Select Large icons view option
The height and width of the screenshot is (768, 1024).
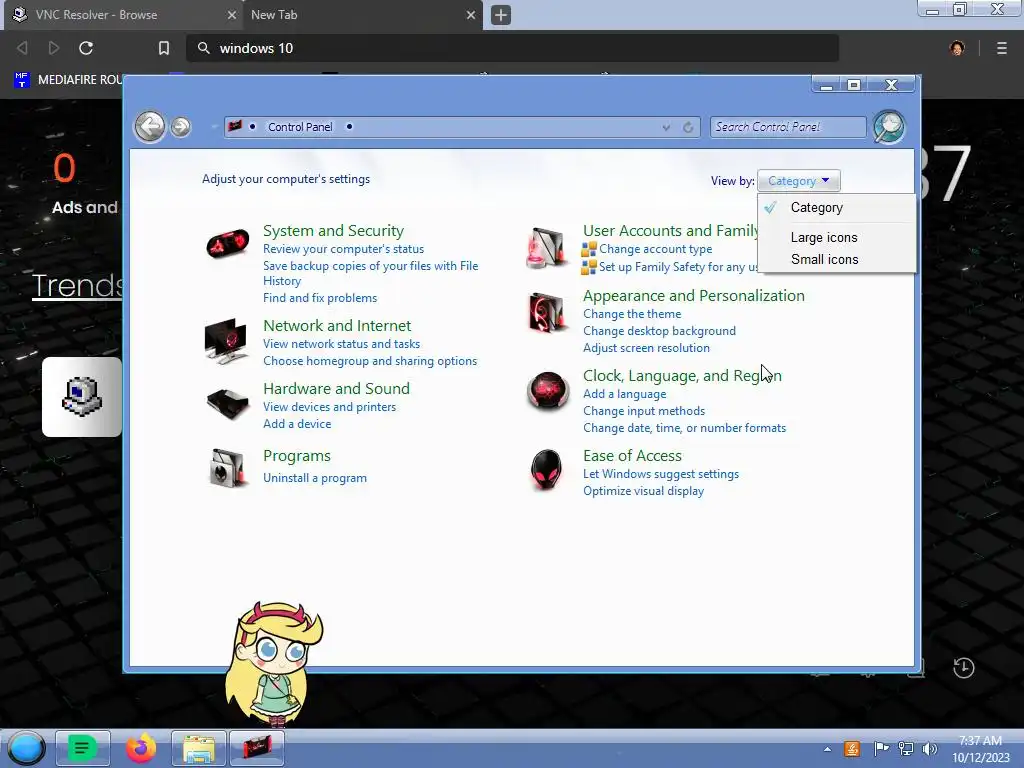(837, 238)
